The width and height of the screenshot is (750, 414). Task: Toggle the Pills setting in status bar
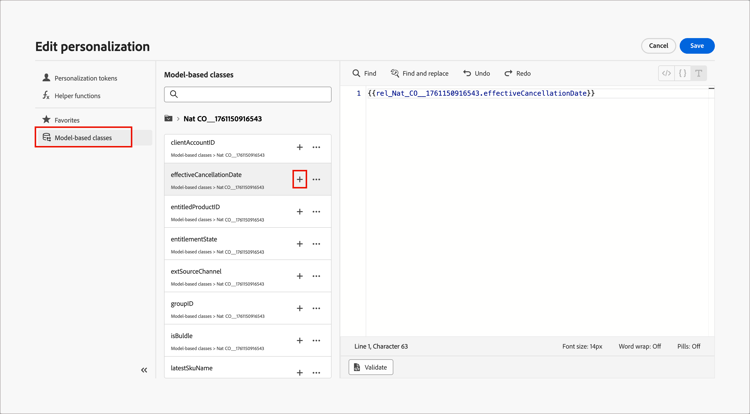tap(688, 347)
